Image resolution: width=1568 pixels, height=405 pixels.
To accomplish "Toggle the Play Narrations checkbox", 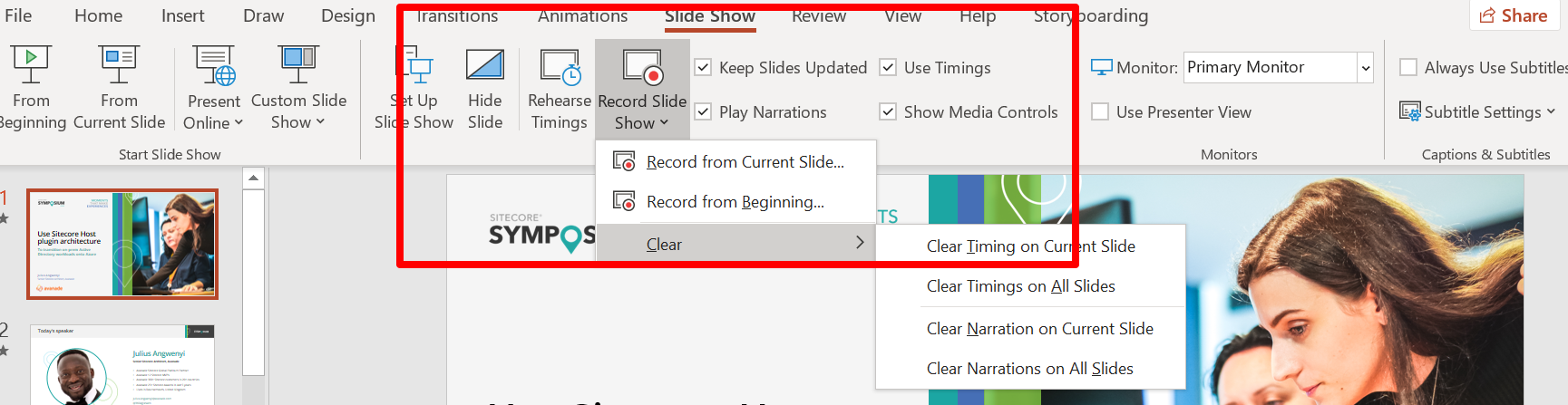I will point(703,111).
